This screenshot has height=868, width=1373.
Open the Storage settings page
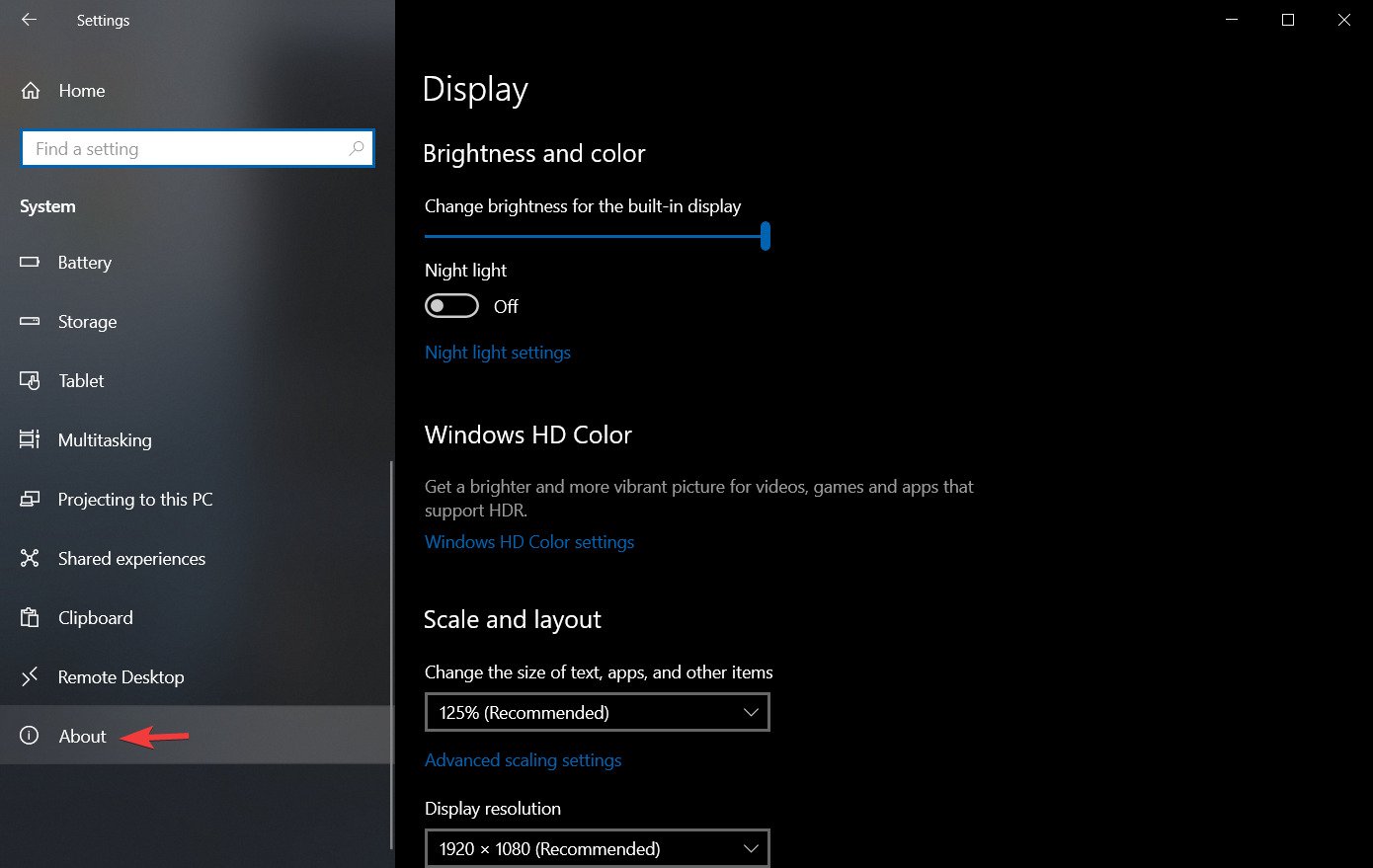click(197, 322)
